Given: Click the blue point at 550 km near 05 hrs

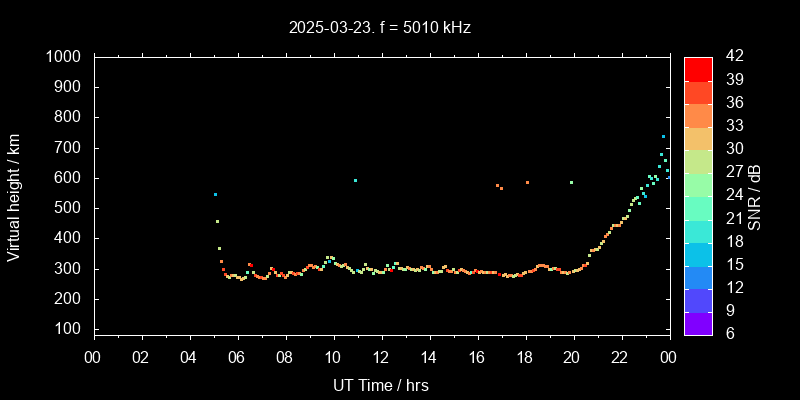Looking at the screenshot, I should 215,194.
